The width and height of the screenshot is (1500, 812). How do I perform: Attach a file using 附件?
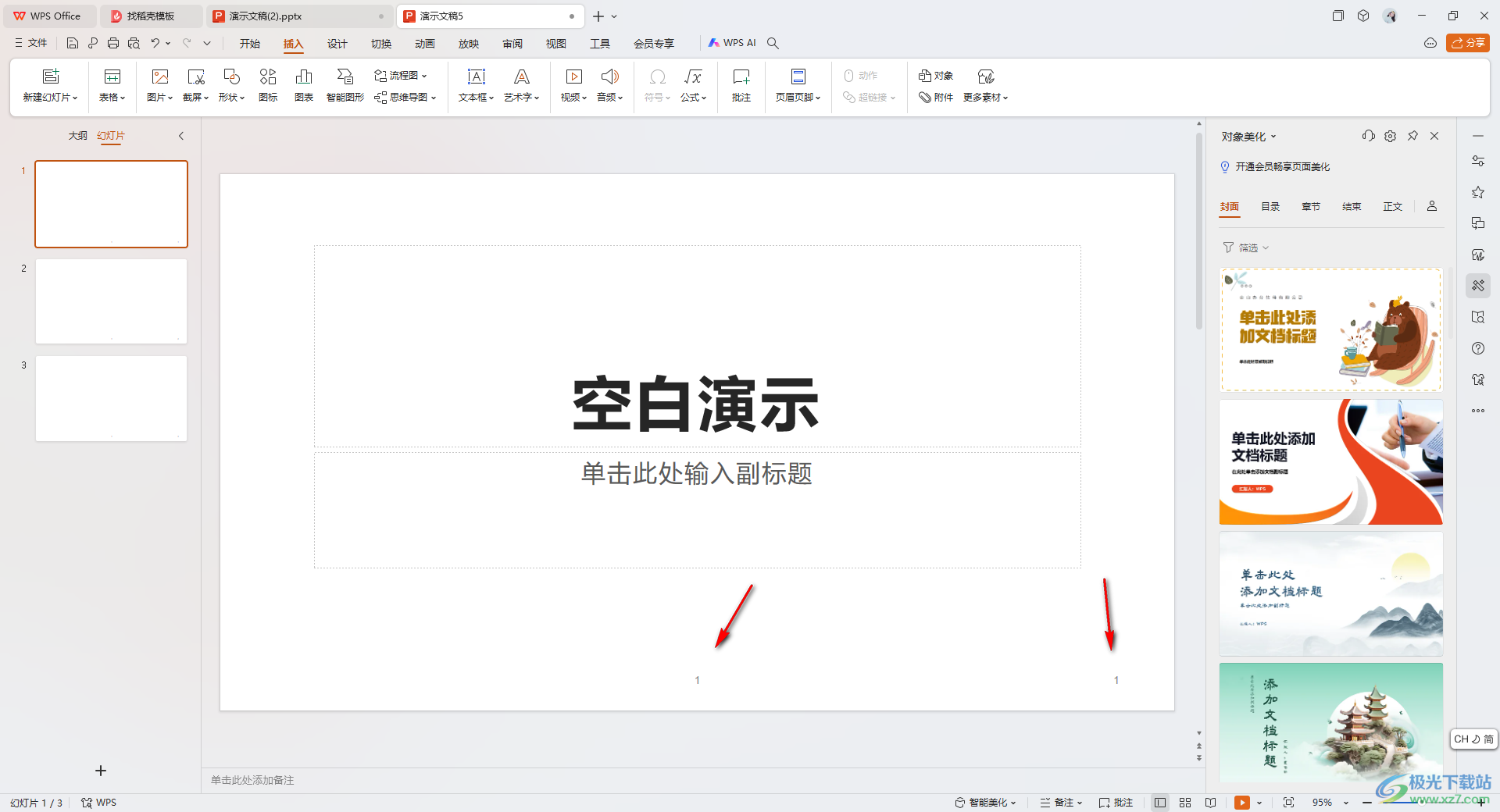936,98
